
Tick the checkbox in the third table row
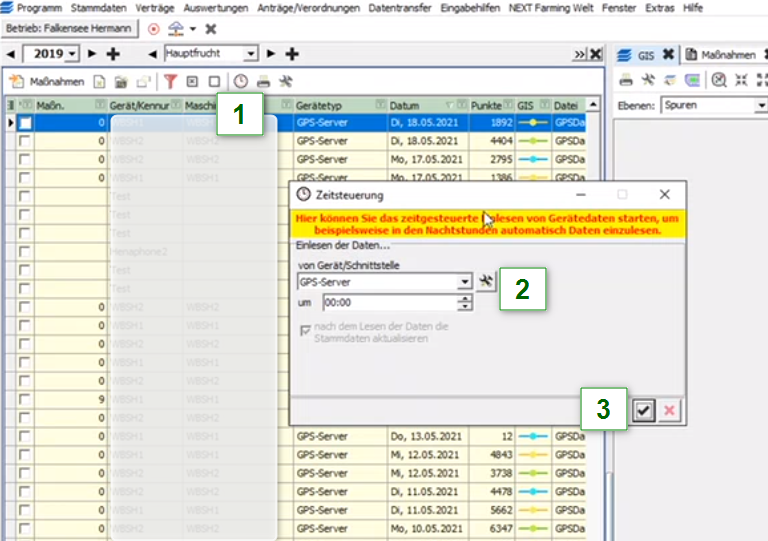tap(25, 159)
